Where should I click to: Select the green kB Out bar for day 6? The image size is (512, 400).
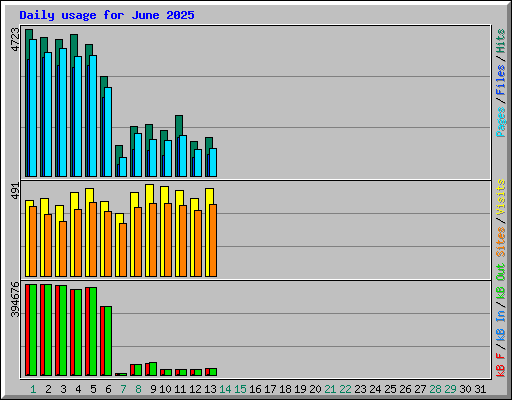click(108, 341)
